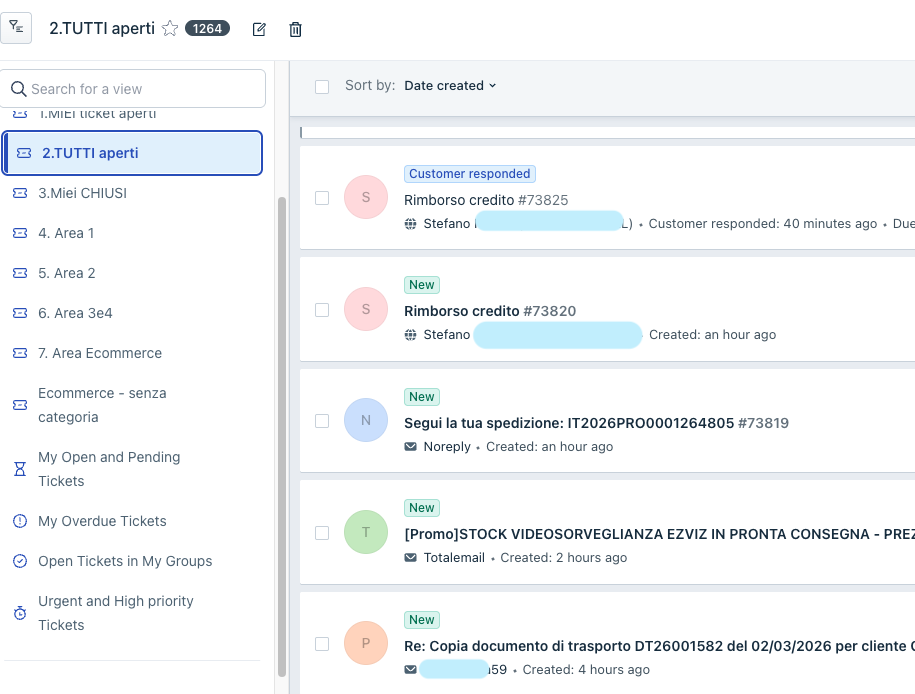Switch to the 7. Area Ecommerce view

click(100, 353)
